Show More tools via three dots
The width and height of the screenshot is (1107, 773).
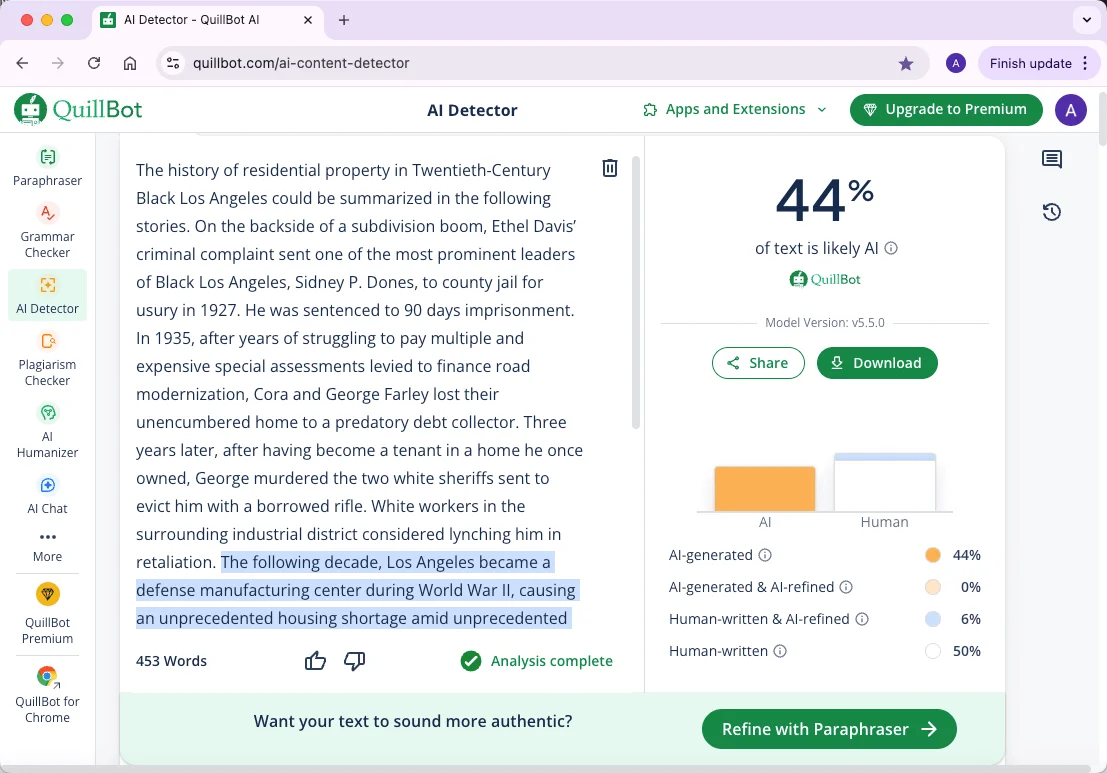click(47, 546)
